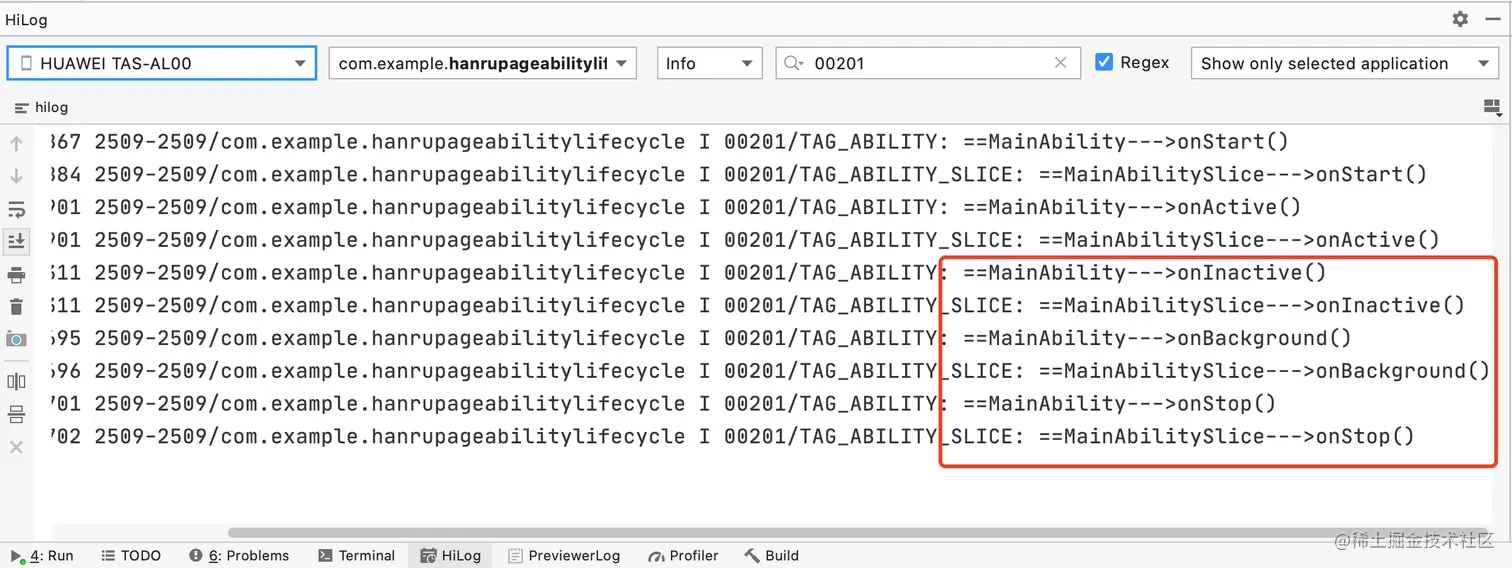Clear the log with trash icon
Image resolution: width=1512 pixels, height=568 pixels.
(x=16, y=307)
